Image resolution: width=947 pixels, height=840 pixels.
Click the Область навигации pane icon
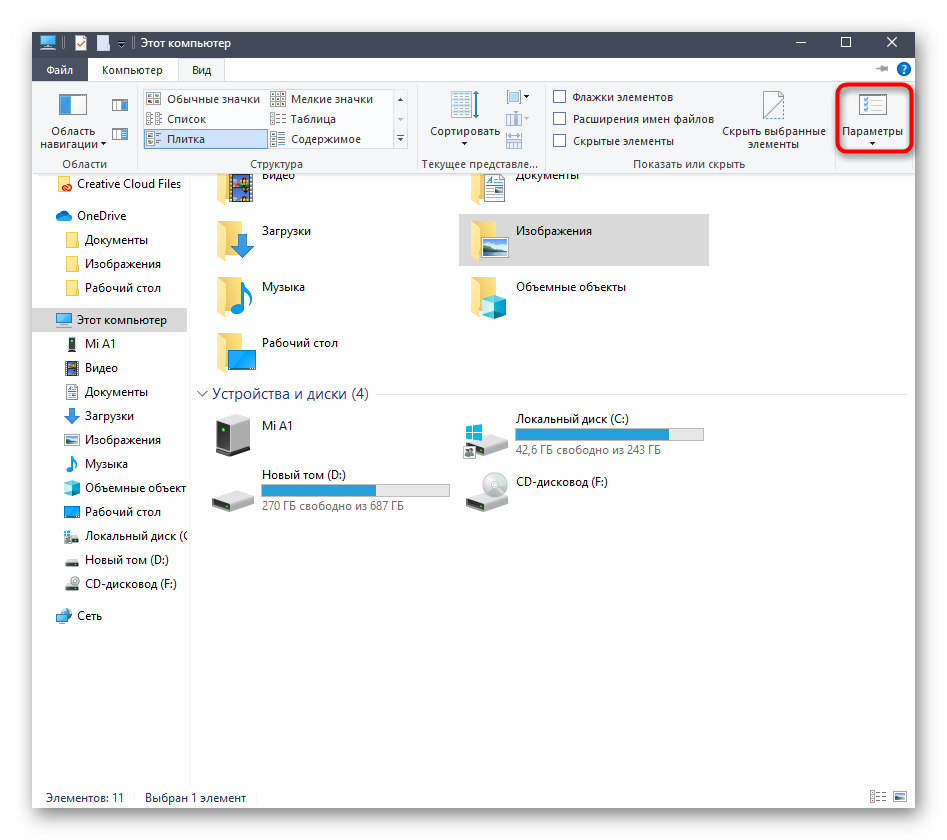74,108
